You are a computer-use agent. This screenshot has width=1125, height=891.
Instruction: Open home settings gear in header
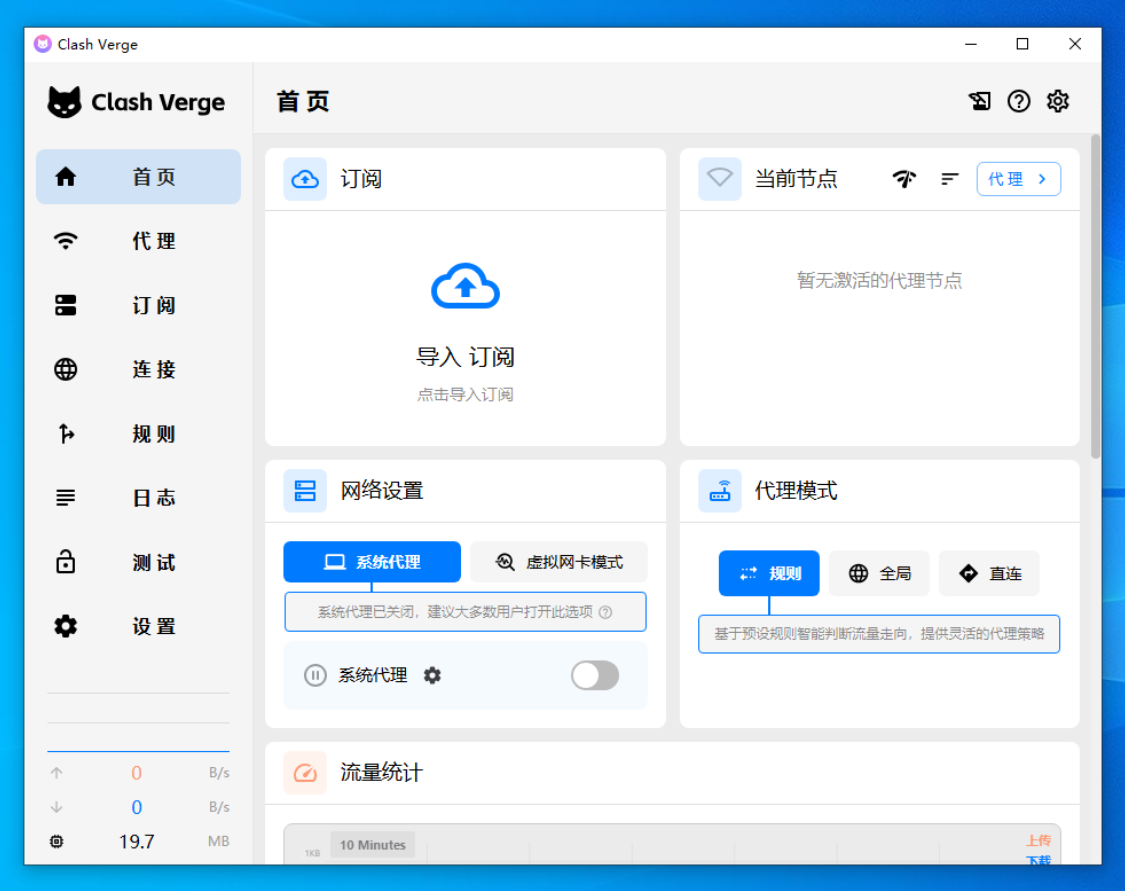click(1057, 101)
